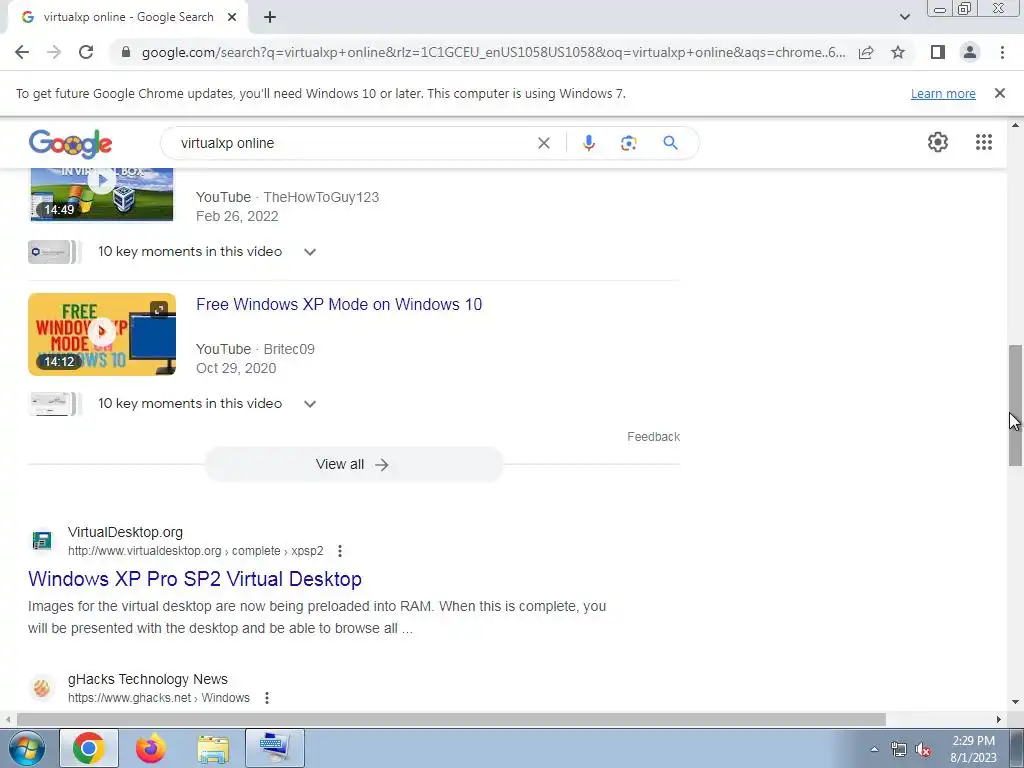1024x768 pixels.
Task: Click the VirtualDesktop.org site favicon
Action: coord(42,541)
